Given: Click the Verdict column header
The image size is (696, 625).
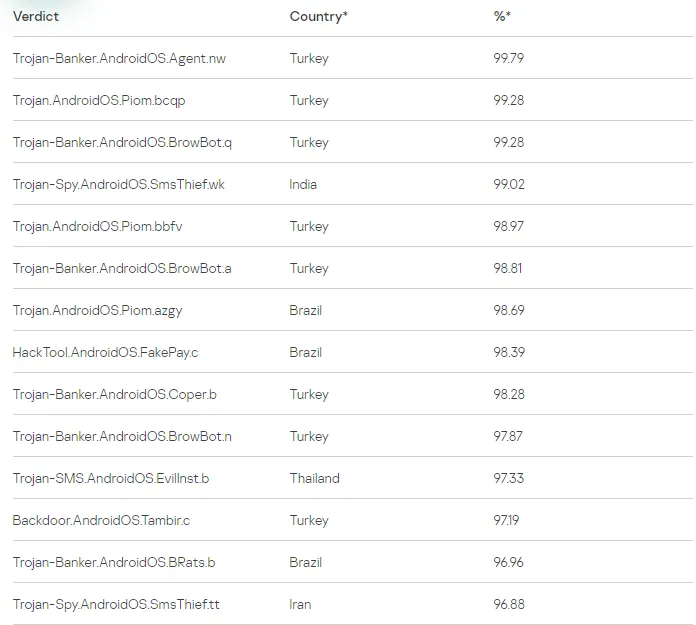Looking at the screenshot, I should point(36,16).
